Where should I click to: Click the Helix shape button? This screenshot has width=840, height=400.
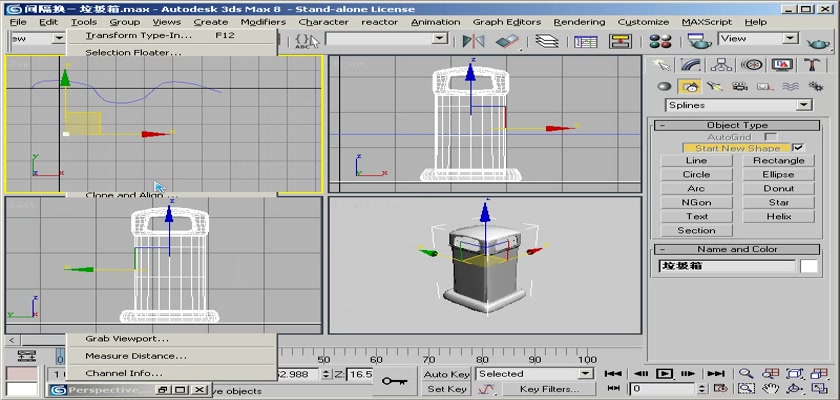pyautogui.click(x=778, y=216)
